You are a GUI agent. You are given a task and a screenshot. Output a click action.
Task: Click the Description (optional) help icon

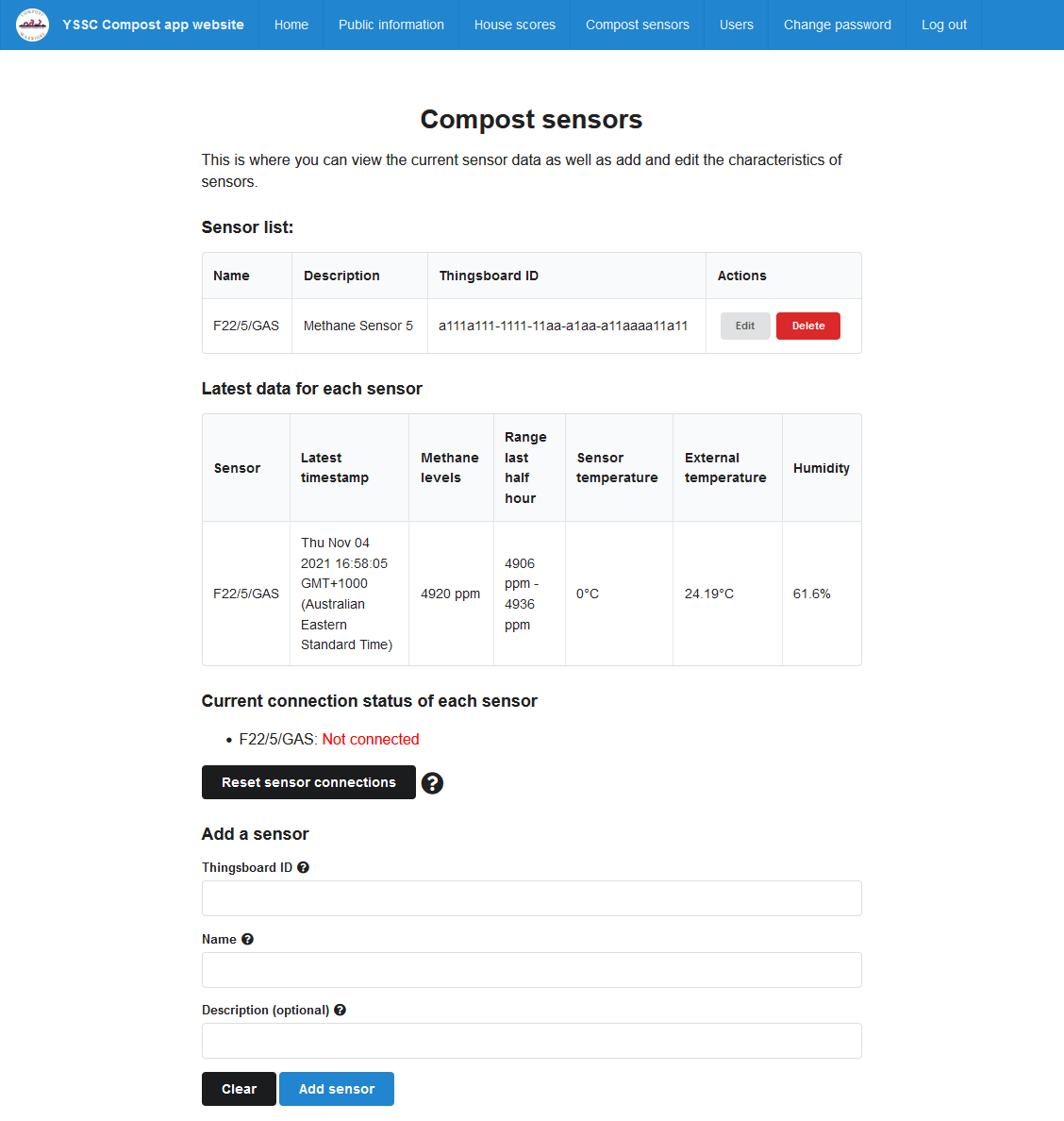pyautogui.click(x=340, y=1010)
